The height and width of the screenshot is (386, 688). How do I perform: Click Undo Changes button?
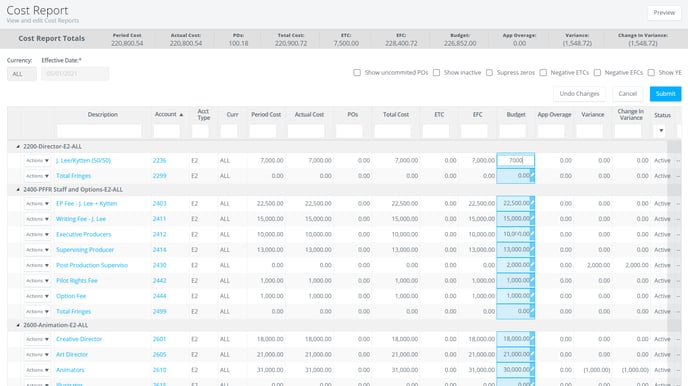click(579, 94)
